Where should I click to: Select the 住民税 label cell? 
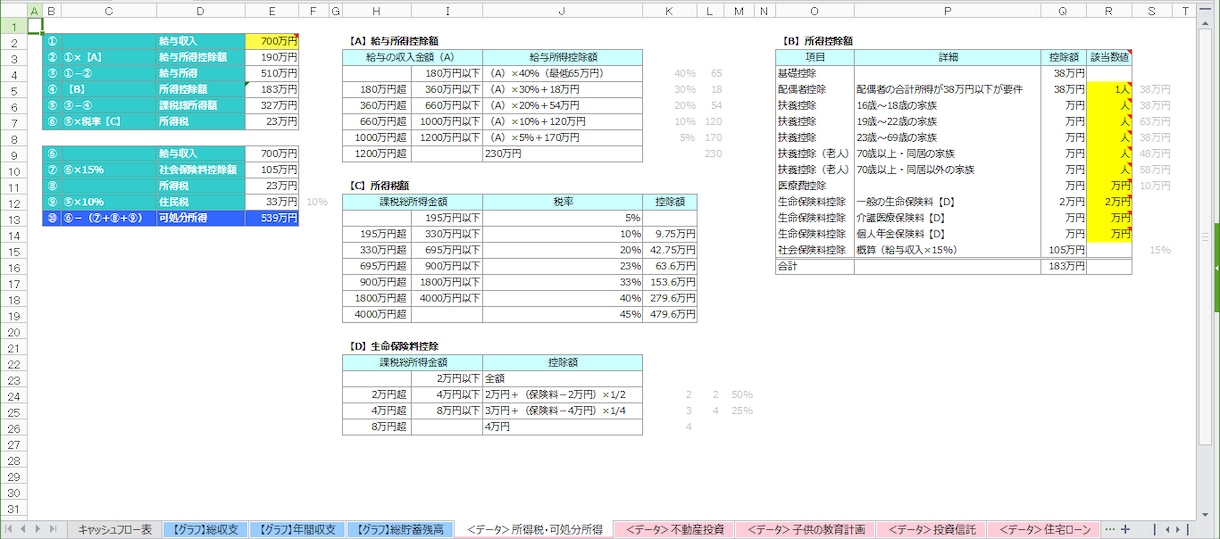tap(201, 201)
